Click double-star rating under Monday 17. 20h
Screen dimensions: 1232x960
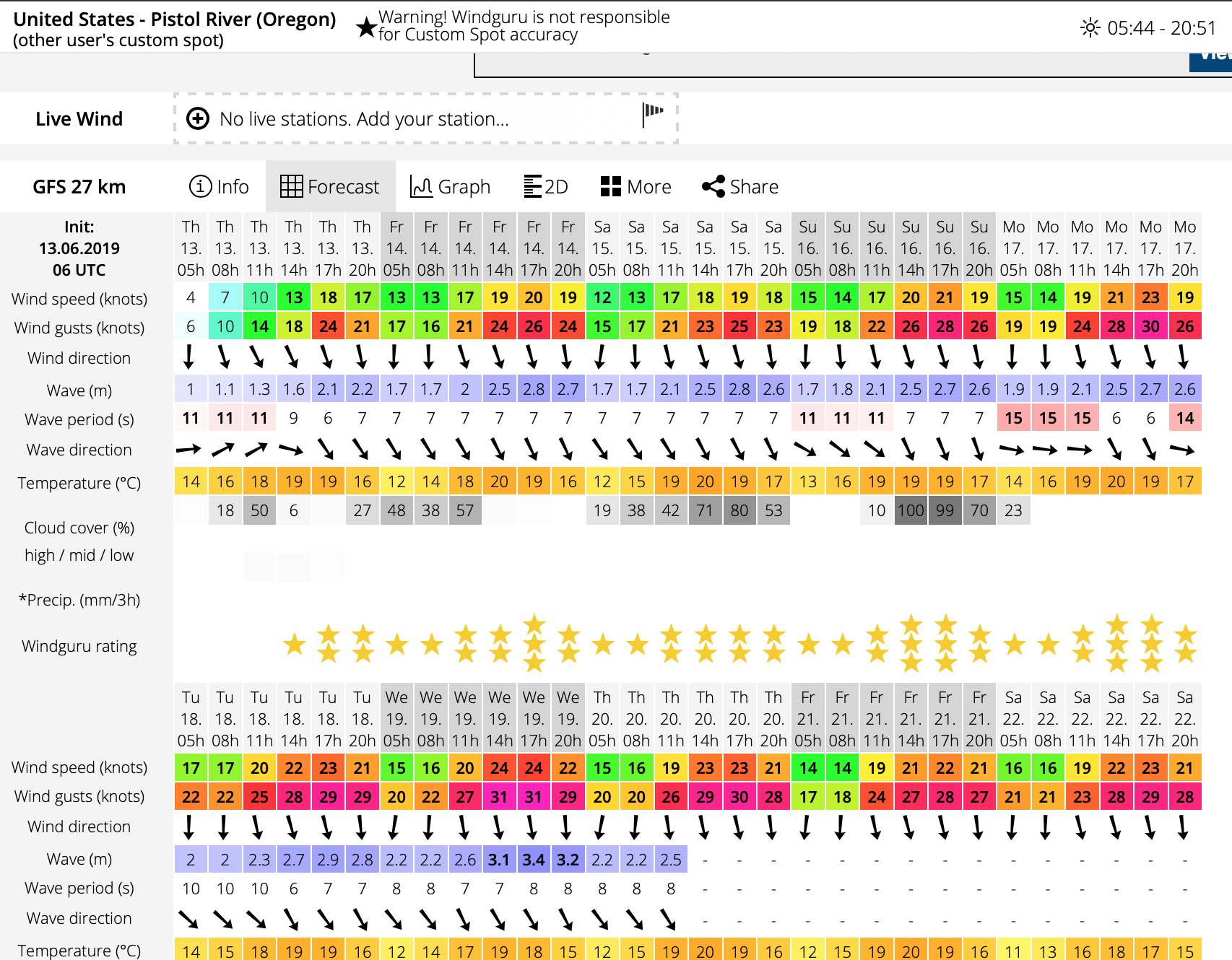pos(1185,644)
